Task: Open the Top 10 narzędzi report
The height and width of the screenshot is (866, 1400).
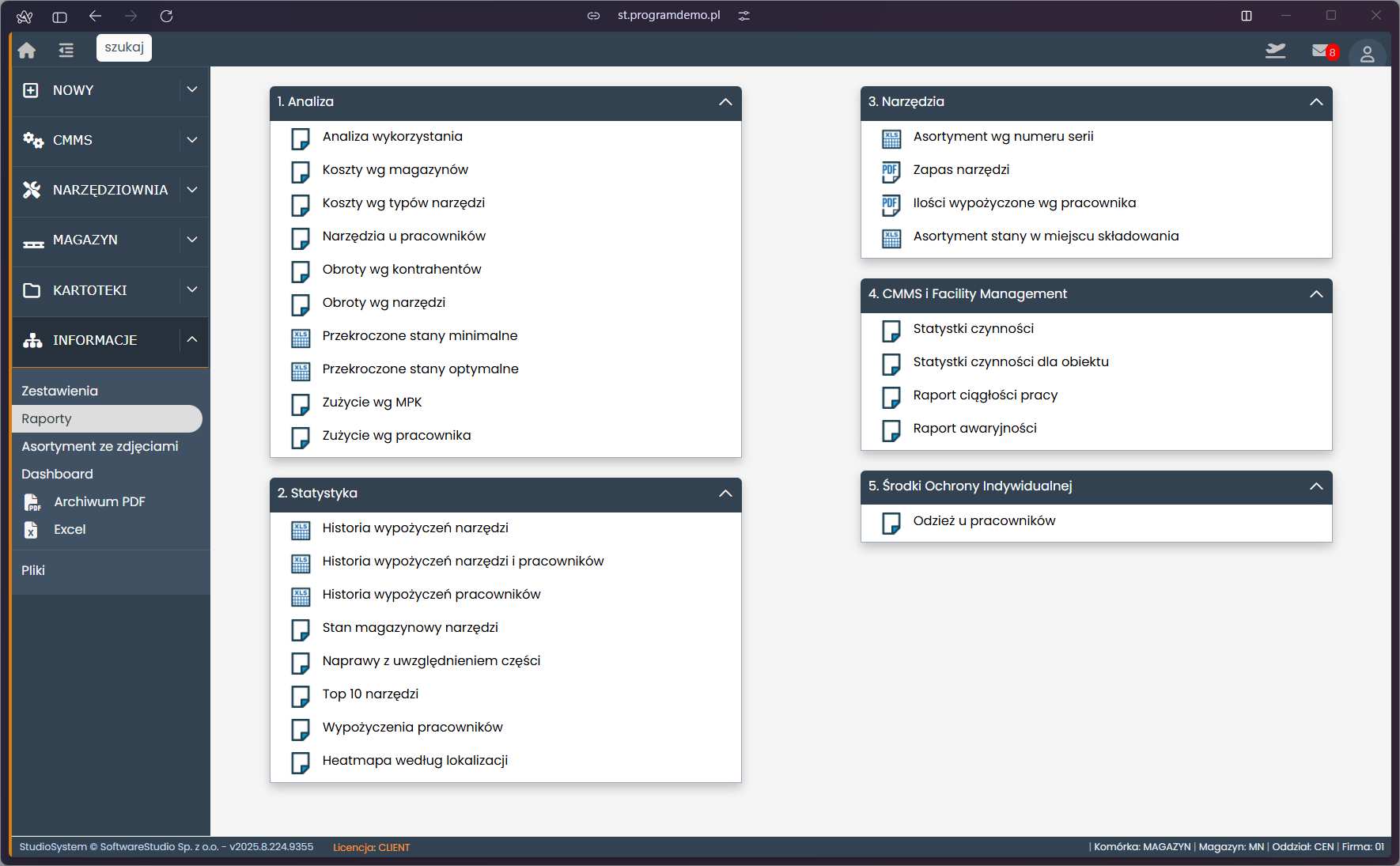Action: coord(370,694)
